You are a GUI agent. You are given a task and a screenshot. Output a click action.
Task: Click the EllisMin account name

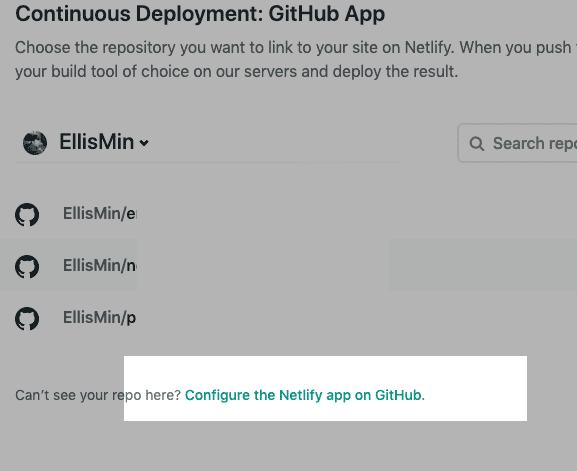point(97,142)
